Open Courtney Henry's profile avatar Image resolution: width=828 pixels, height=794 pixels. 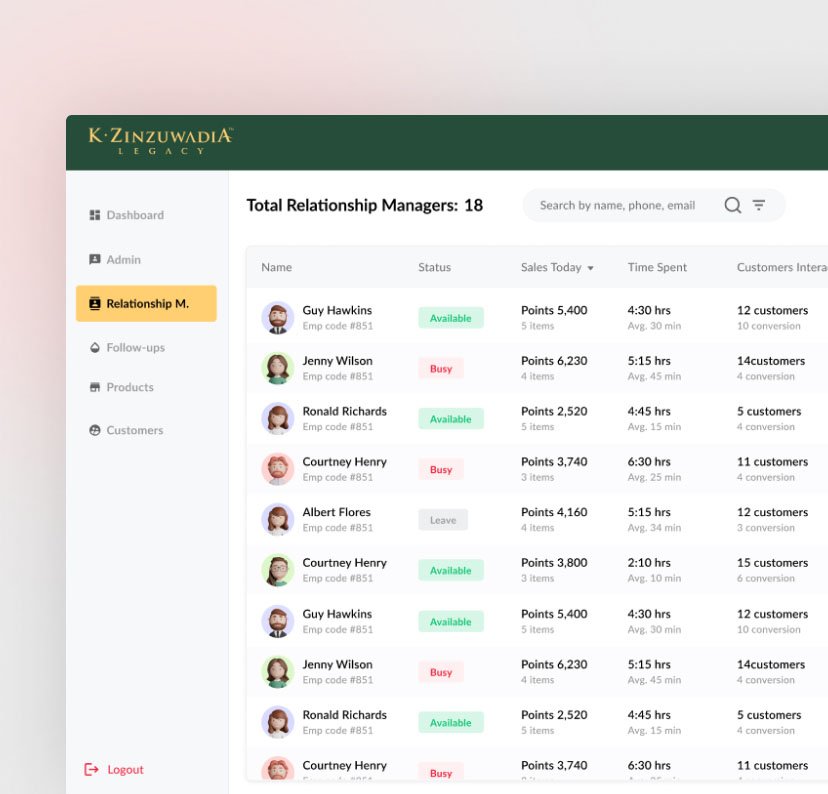tap(277, 469)
